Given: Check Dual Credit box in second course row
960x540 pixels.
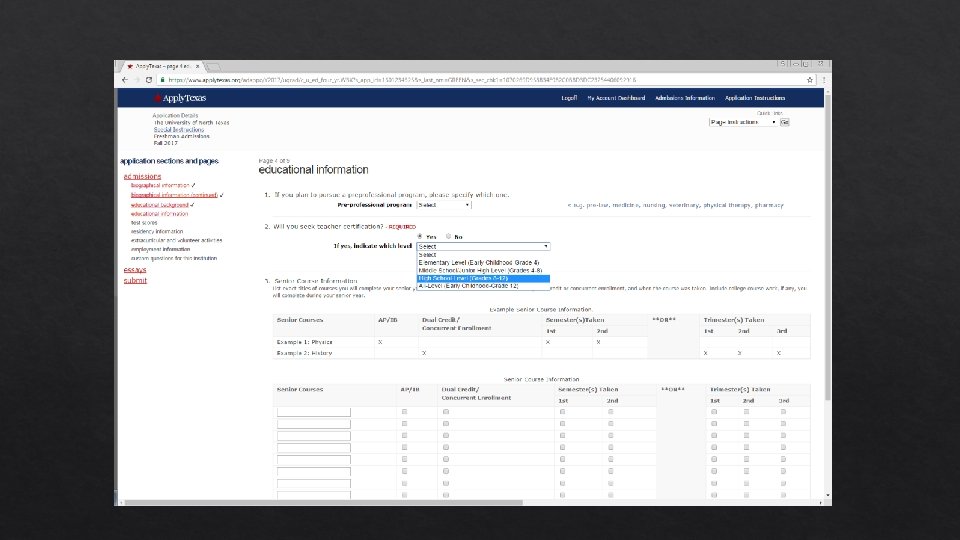Looking at the screenshot, I should click(446, 424).
